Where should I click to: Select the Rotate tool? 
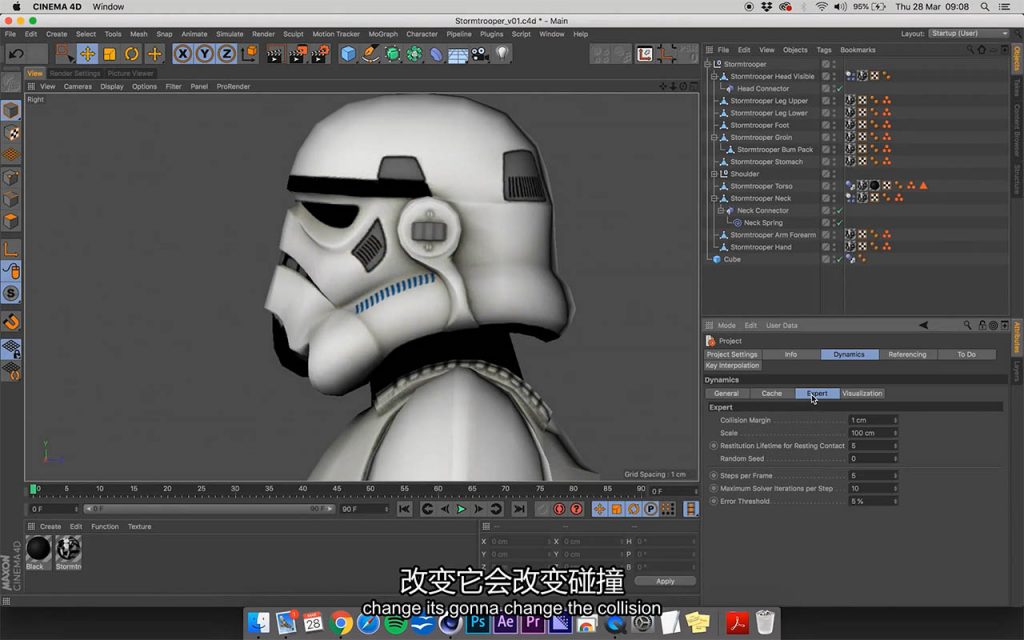coord(131,54)
